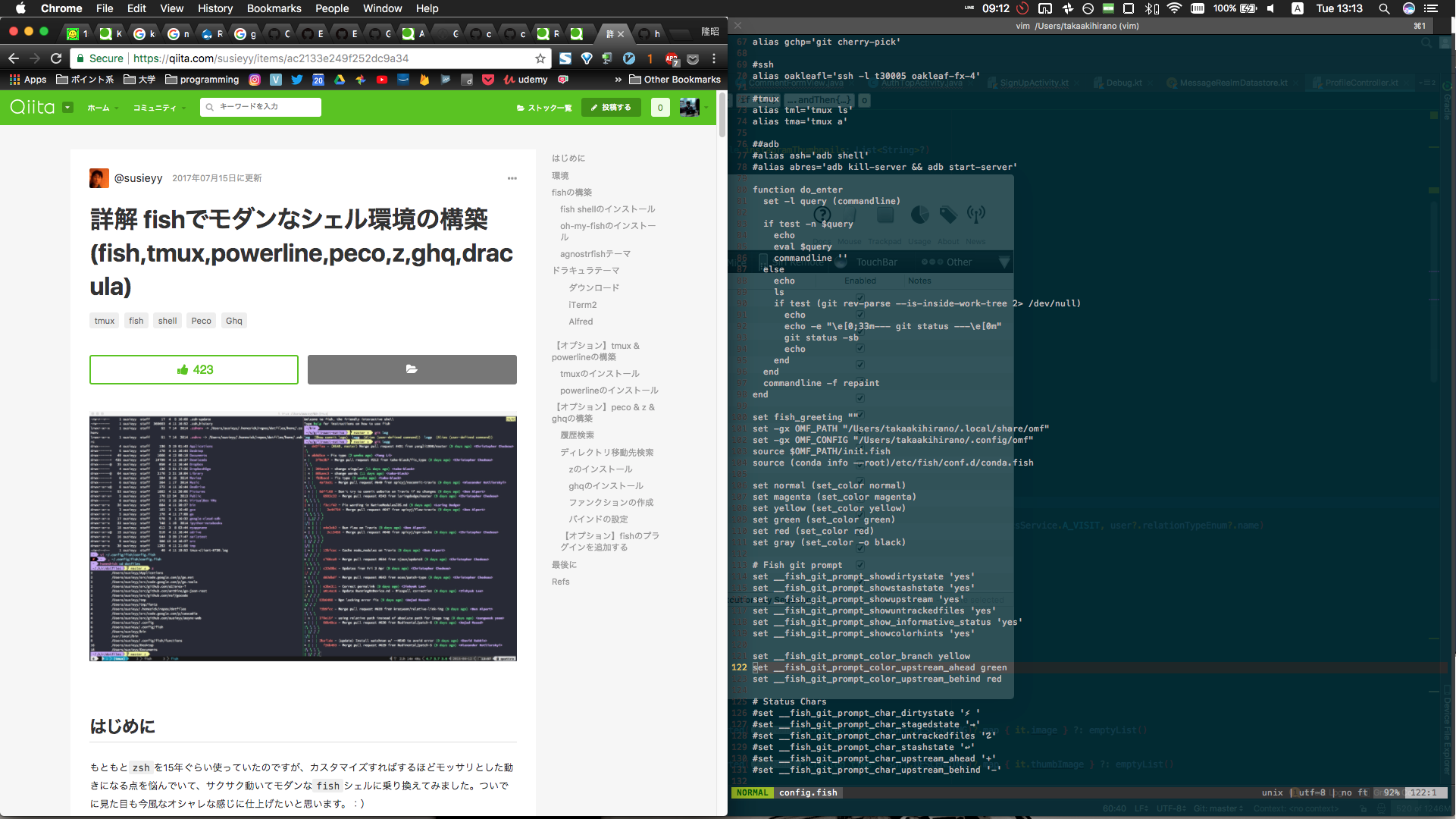Open the Bookmarks menu in menu bar

tap(274, 8)
